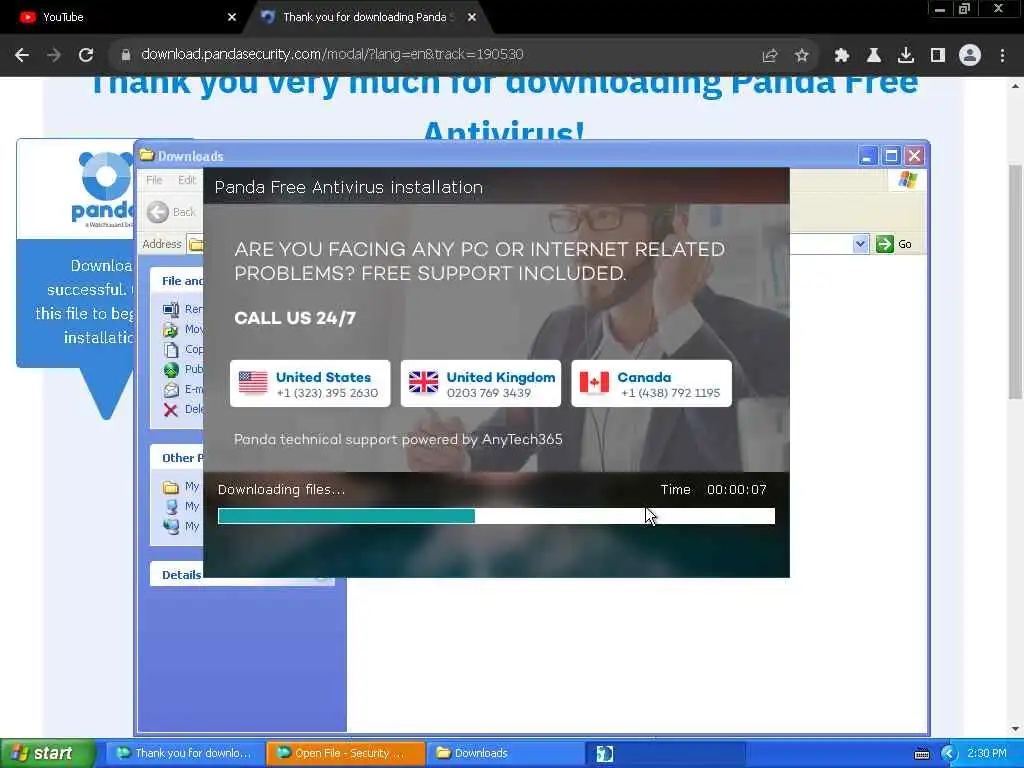Expand hidden tray icons with arrow
Screen dimensions: 1024x768
949,754
